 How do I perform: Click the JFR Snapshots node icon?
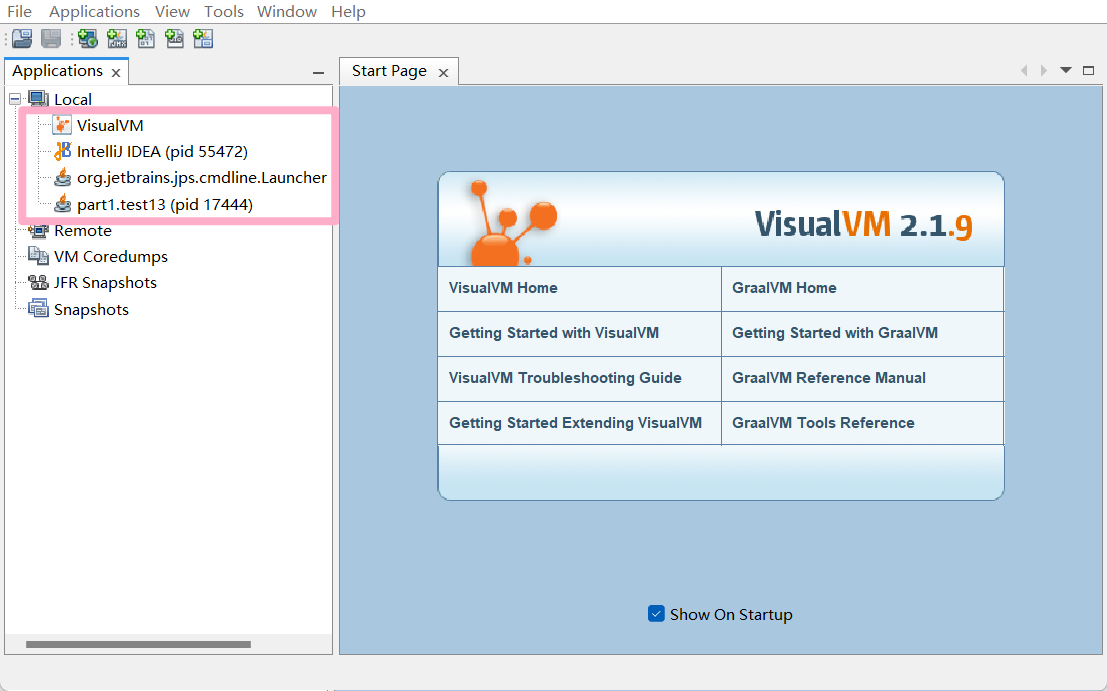click(38, 283)
